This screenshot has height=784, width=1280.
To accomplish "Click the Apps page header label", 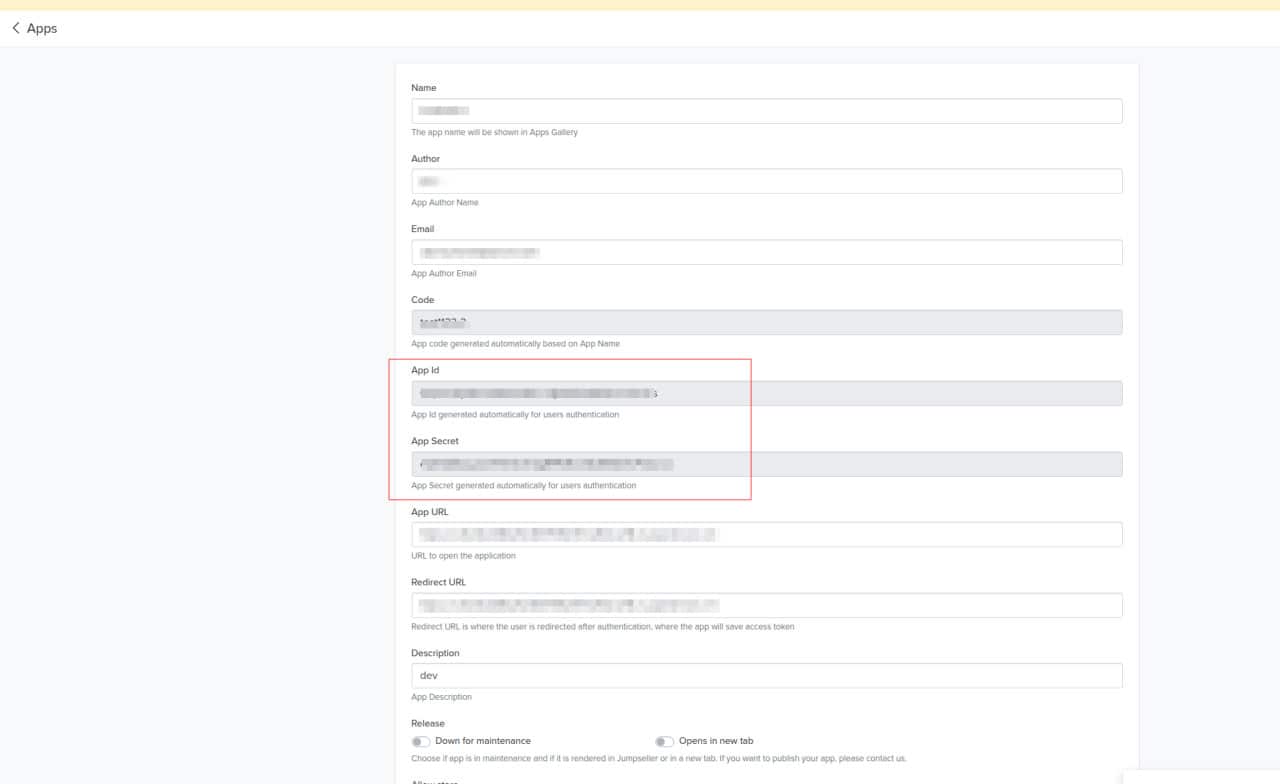I will pos(40,28).
